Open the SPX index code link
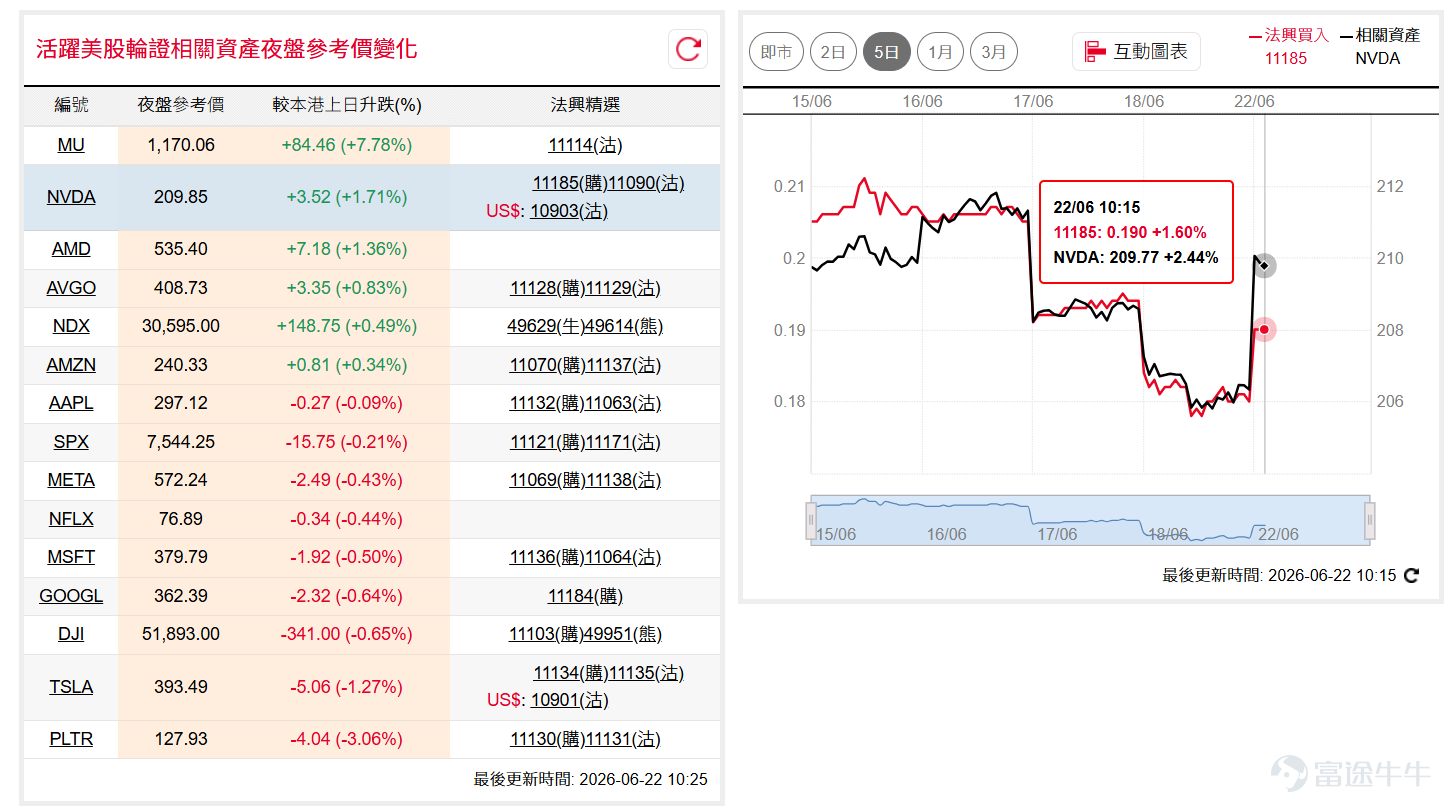1451x810 pixels. tap(71, 442)
